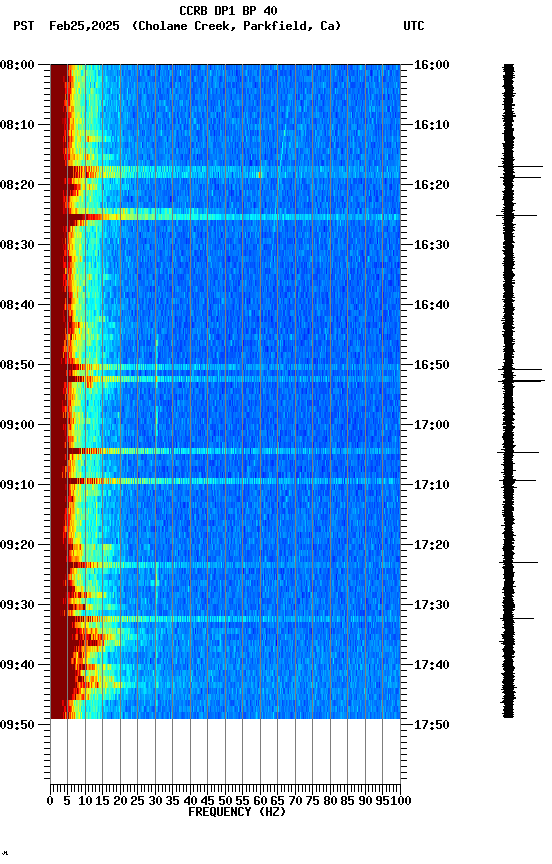Click the PST time label "09:30"
Screen dimensions: 552x864
[17, 605]
